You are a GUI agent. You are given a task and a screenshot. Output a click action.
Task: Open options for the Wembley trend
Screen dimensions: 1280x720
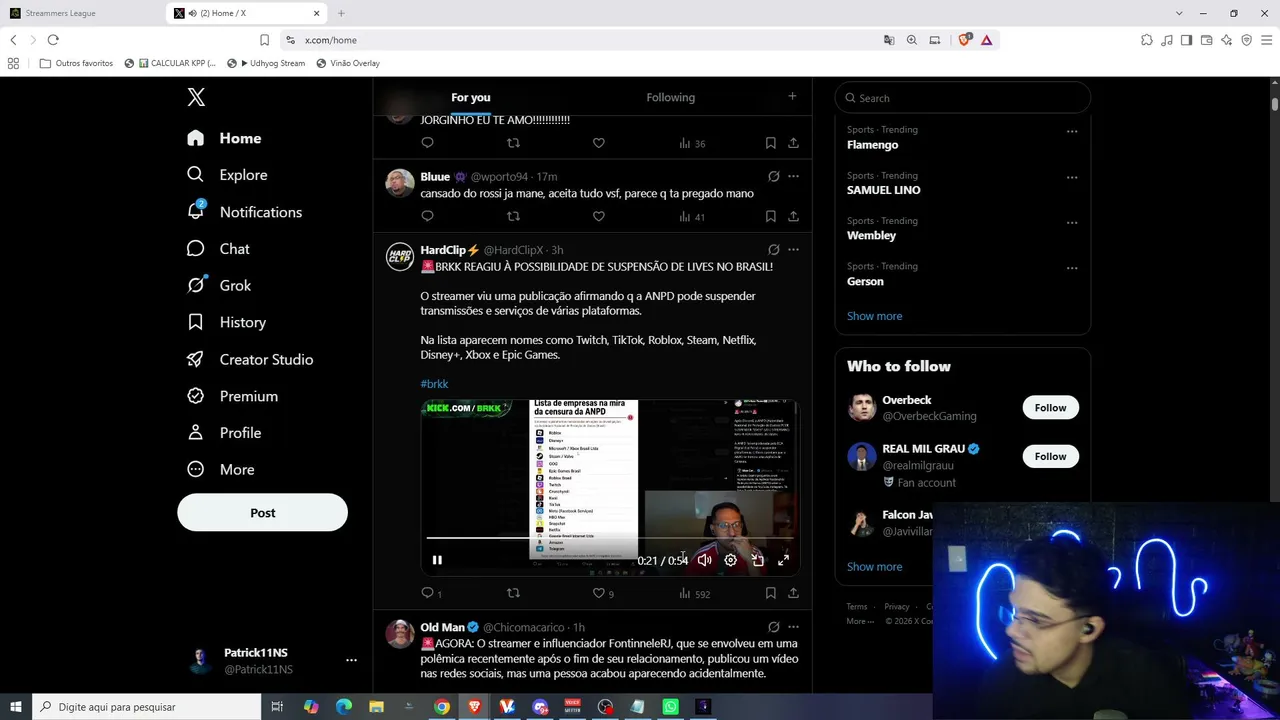coord(1072,222)
